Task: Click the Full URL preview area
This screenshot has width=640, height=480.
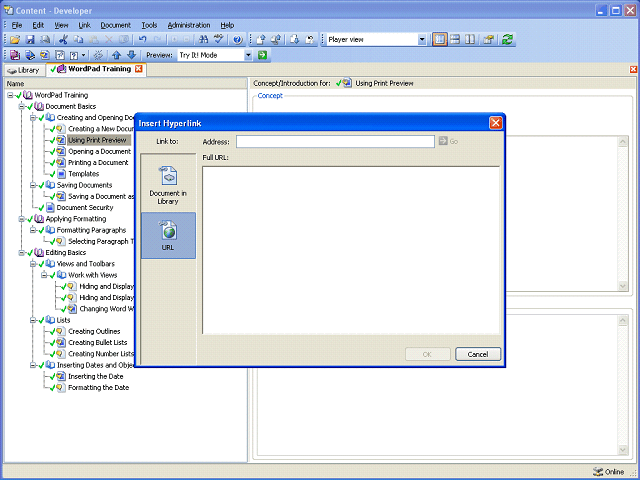Action: click(351, 250)
